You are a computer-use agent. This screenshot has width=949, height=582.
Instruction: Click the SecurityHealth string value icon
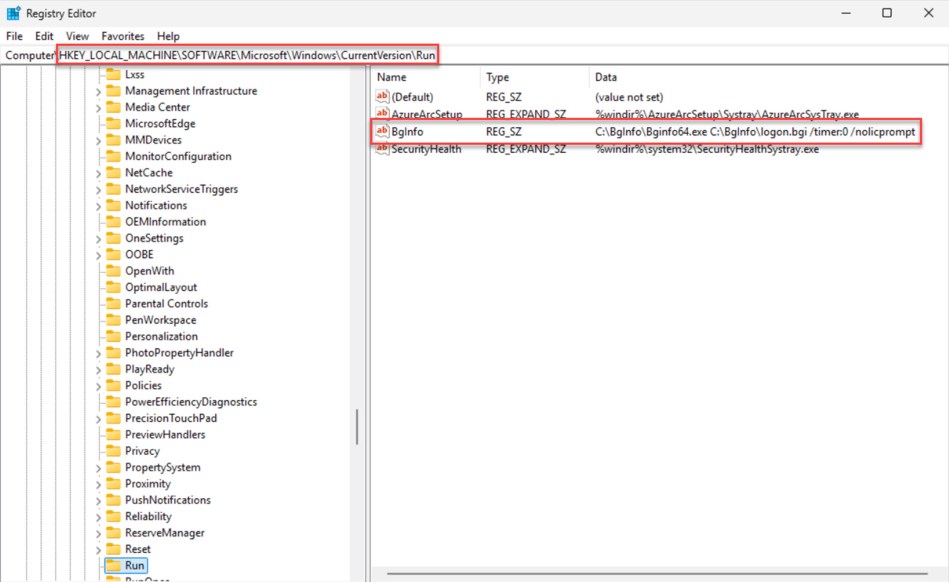pos(382,148)
